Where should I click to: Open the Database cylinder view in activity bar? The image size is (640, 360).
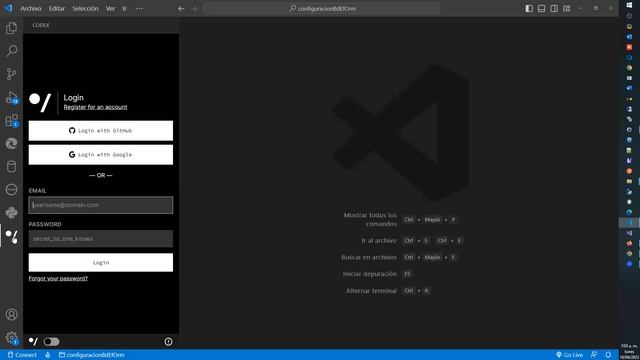click(11, 167)
